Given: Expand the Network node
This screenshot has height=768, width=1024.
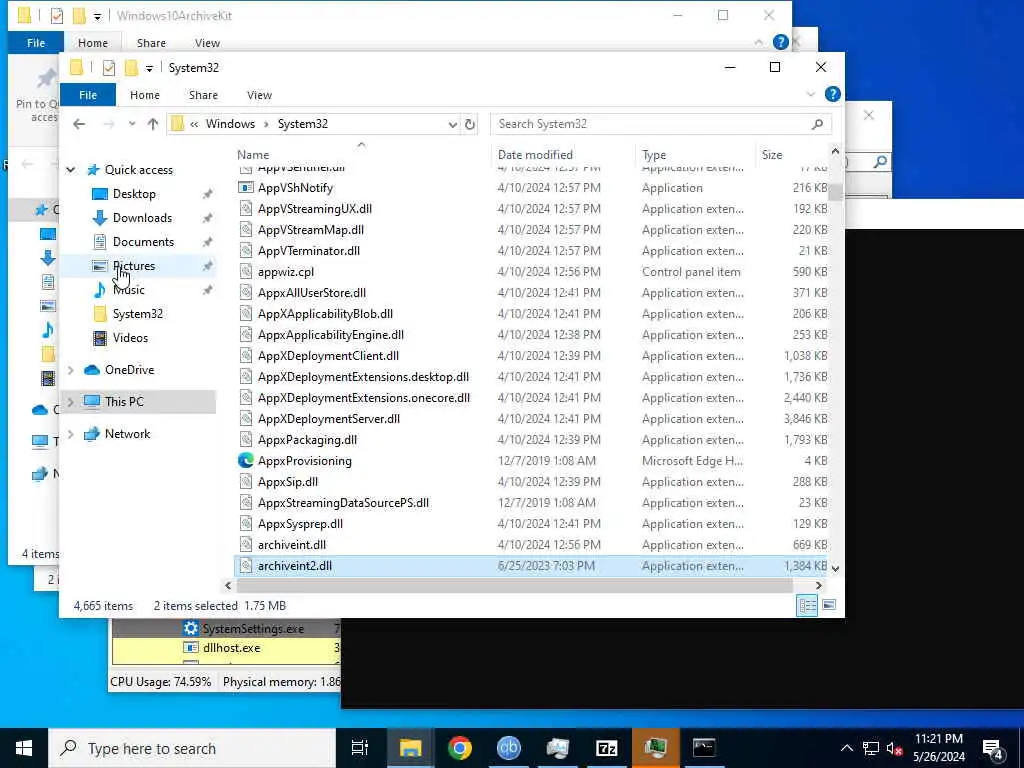Looking at the screenshot, I should (71, 434).
